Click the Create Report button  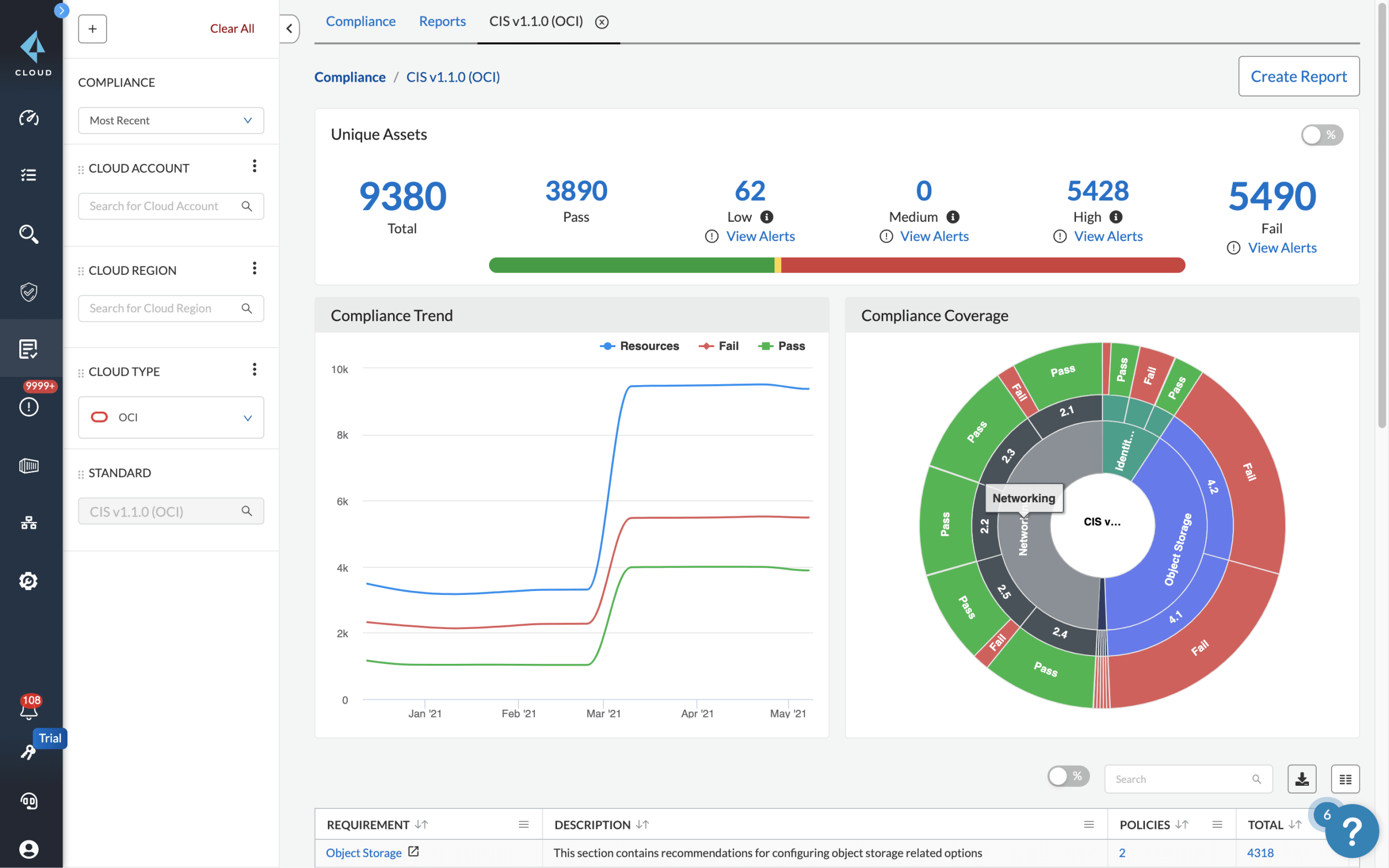(1299, 76)
